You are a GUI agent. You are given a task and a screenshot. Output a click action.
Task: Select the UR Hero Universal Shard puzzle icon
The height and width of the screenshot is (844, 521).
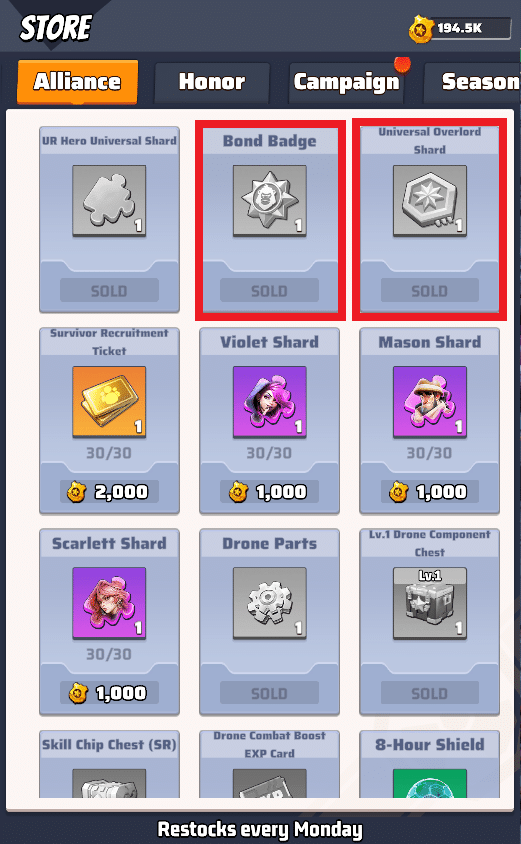(x=109, y=201)
